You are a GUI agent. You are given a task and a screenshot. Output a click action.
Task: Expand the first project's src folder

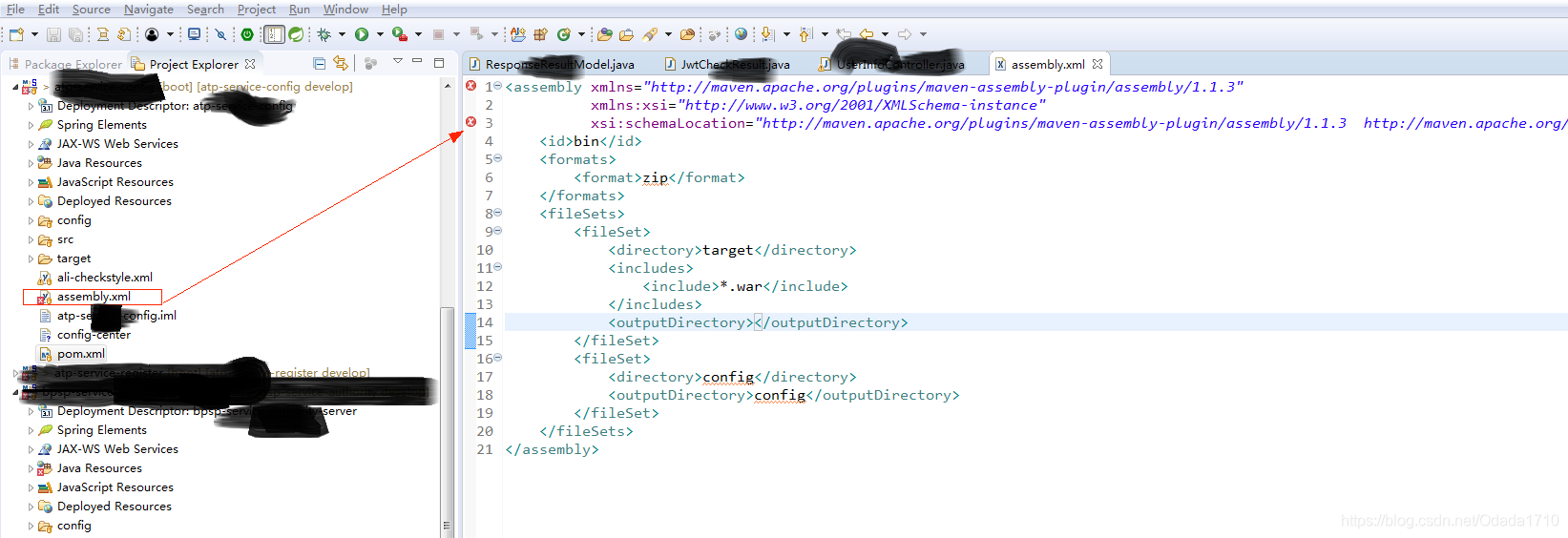31,239
